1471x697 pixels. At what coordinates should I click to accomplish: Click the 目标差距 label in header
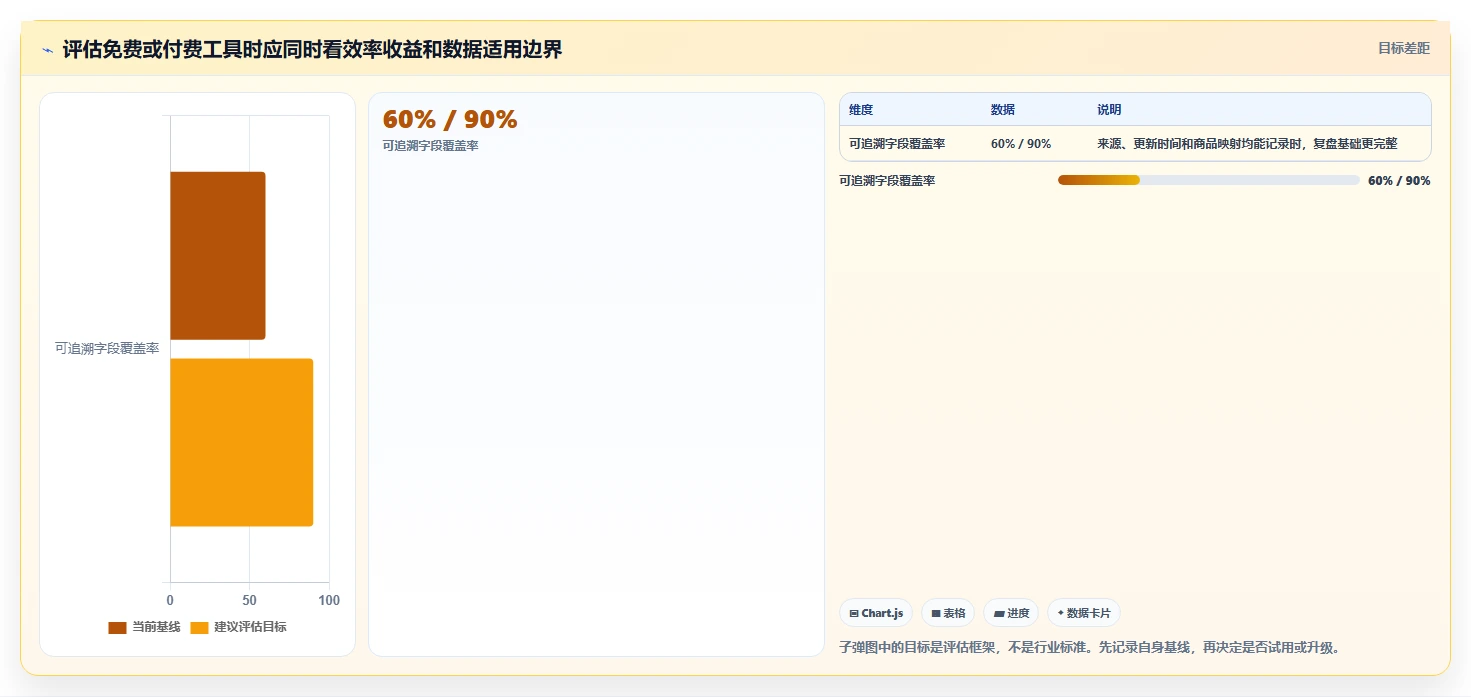point(1404,48)
